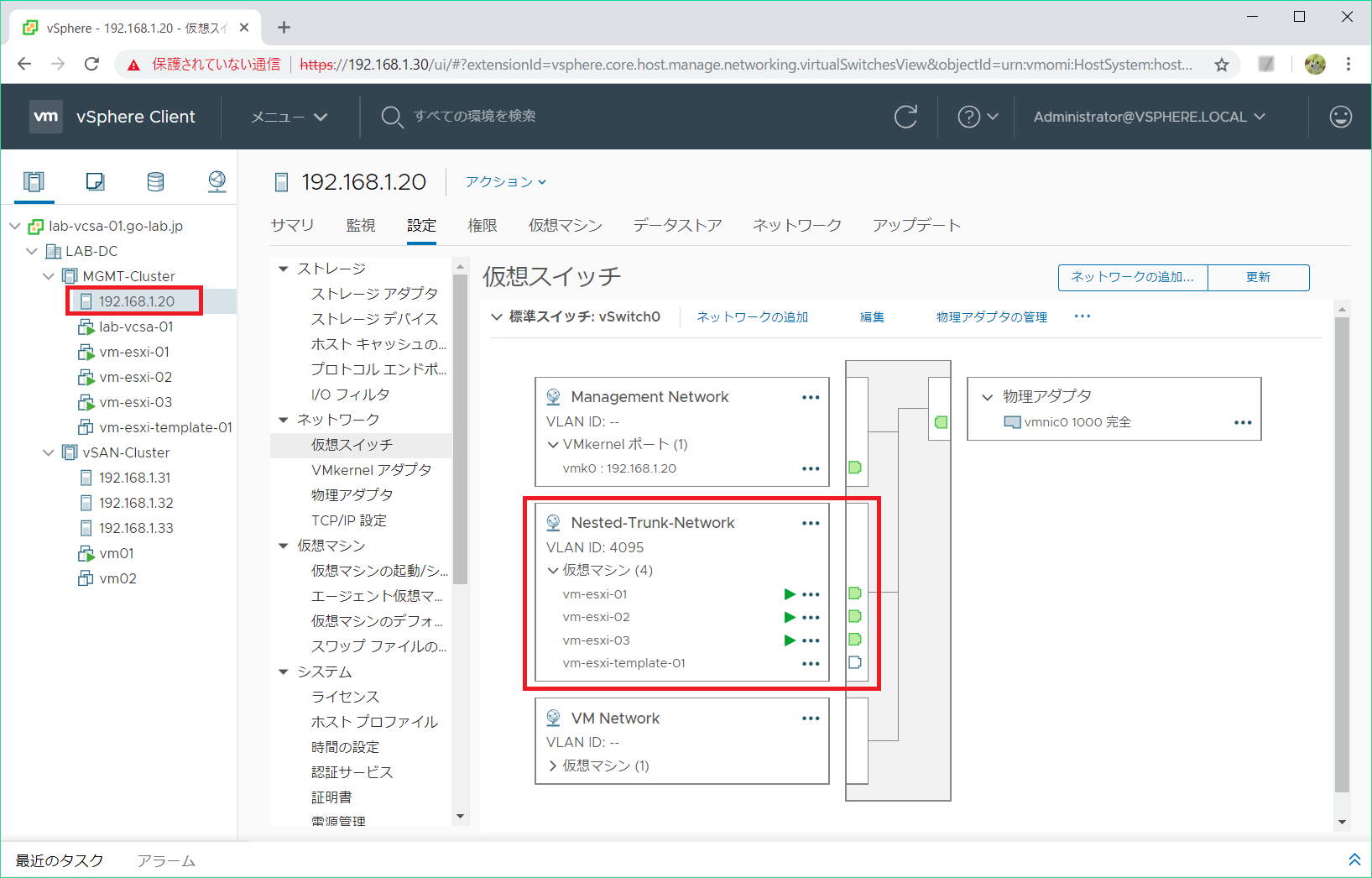The image size is (1372, 878).
Task: Open VM Network ellipsis options
Action: pyautogui.click(x=811, y=719)
